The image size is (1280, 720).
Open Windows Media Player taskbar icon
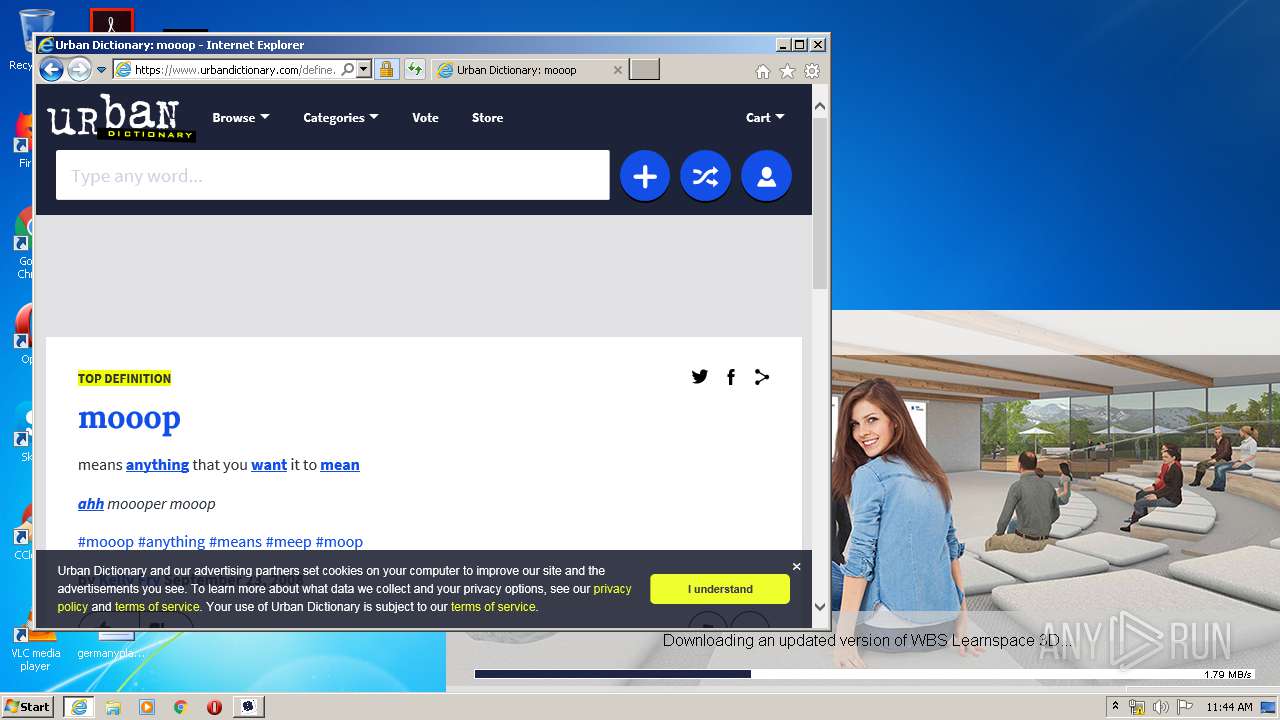(x=147, y=706)
